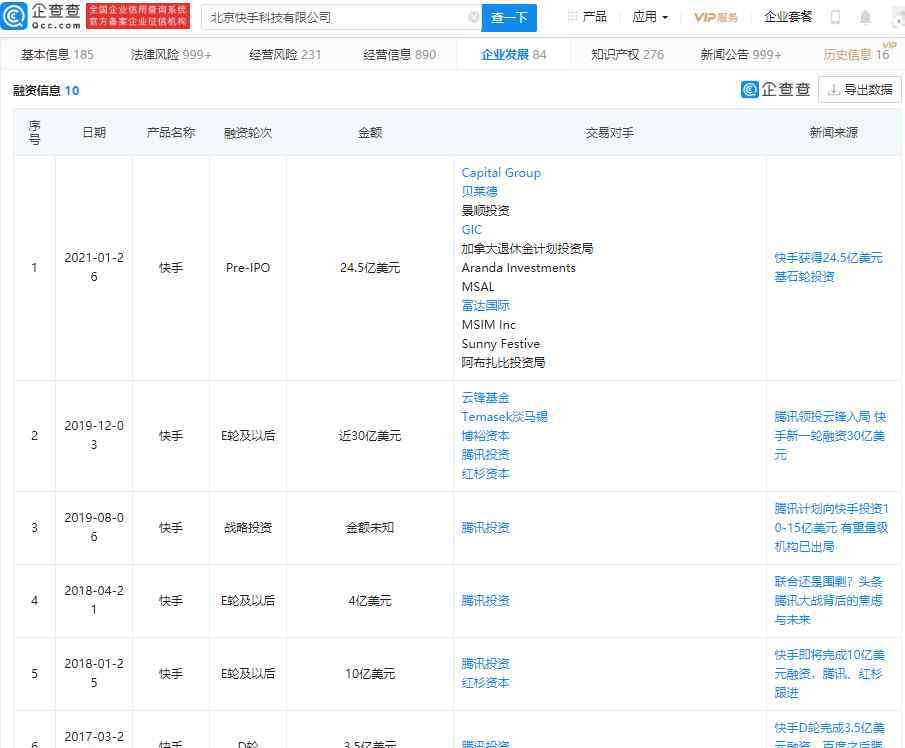Screen dimensions: 905x748
Task: Click the 融资信息 10 section heading
Action: [46, 90]
